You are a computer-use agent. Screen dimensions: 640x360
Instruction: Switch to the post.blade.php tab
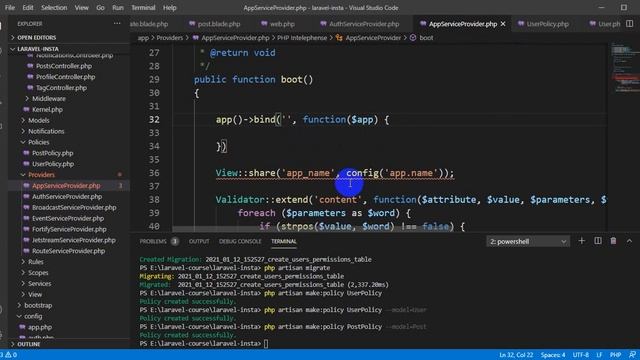(214, 24)
